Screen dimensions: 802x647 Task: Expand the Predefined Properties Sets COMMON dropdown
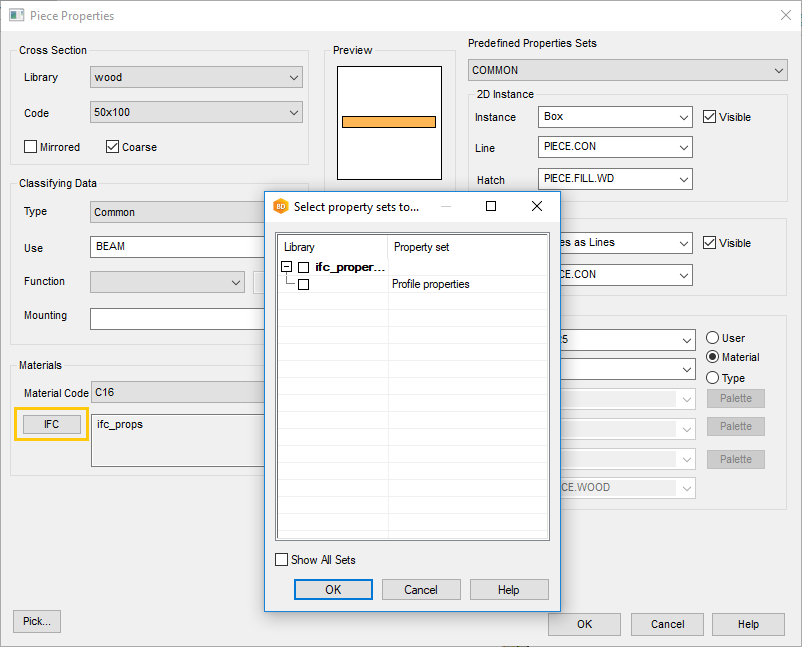(627, 71)
